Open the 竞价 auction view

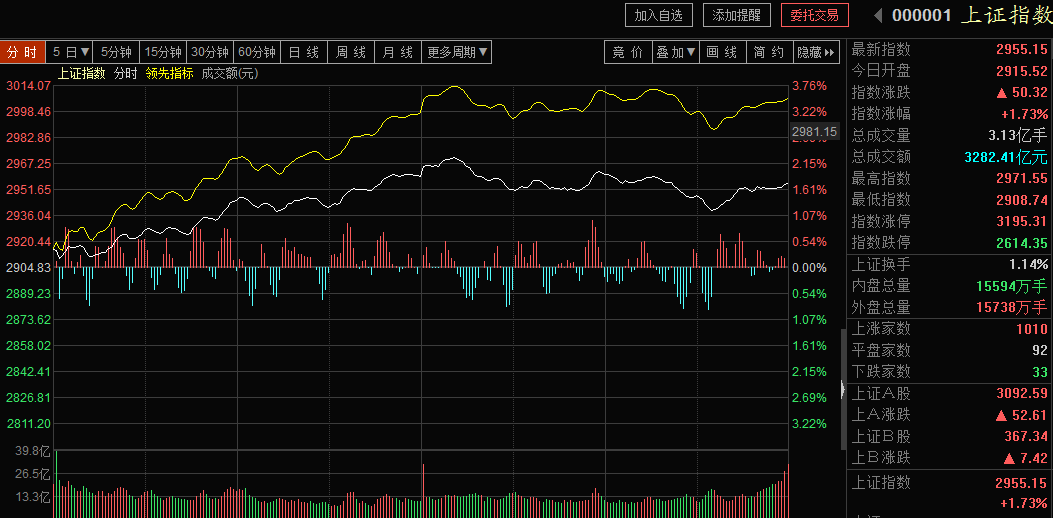coord(628,52)
